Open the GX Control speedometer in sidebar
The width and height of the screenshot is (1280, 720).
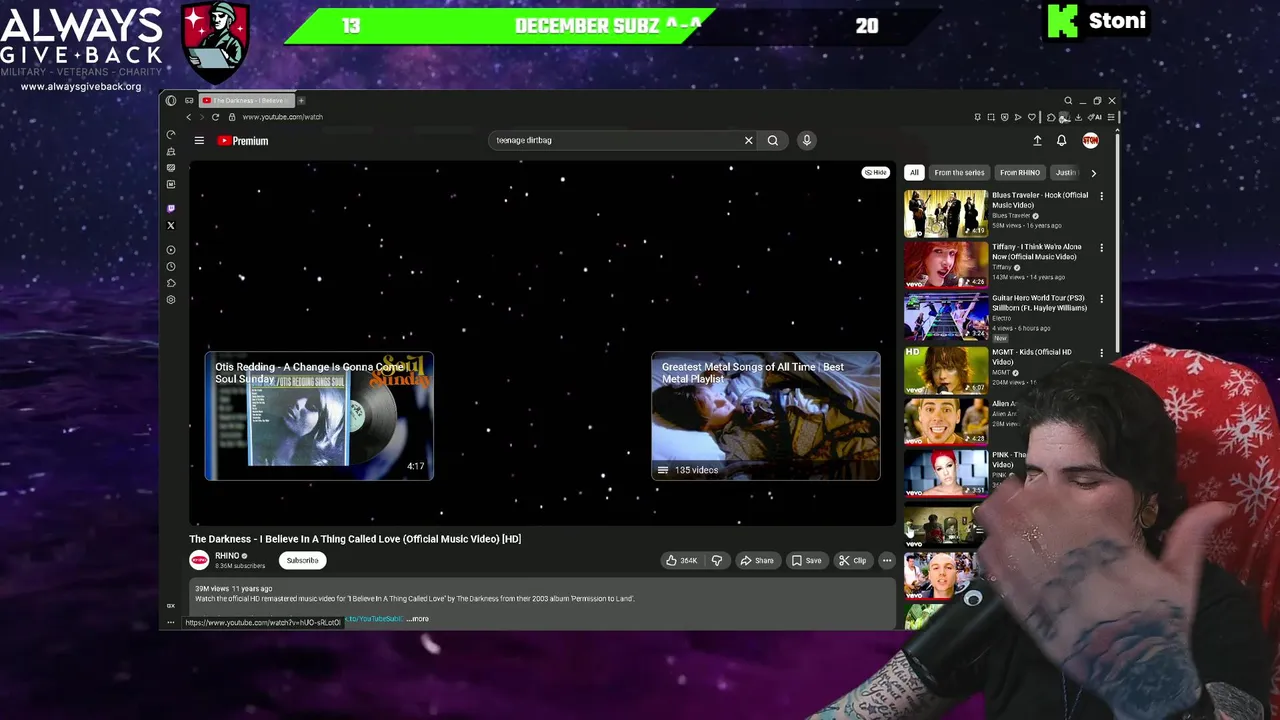tap(171, 135)
